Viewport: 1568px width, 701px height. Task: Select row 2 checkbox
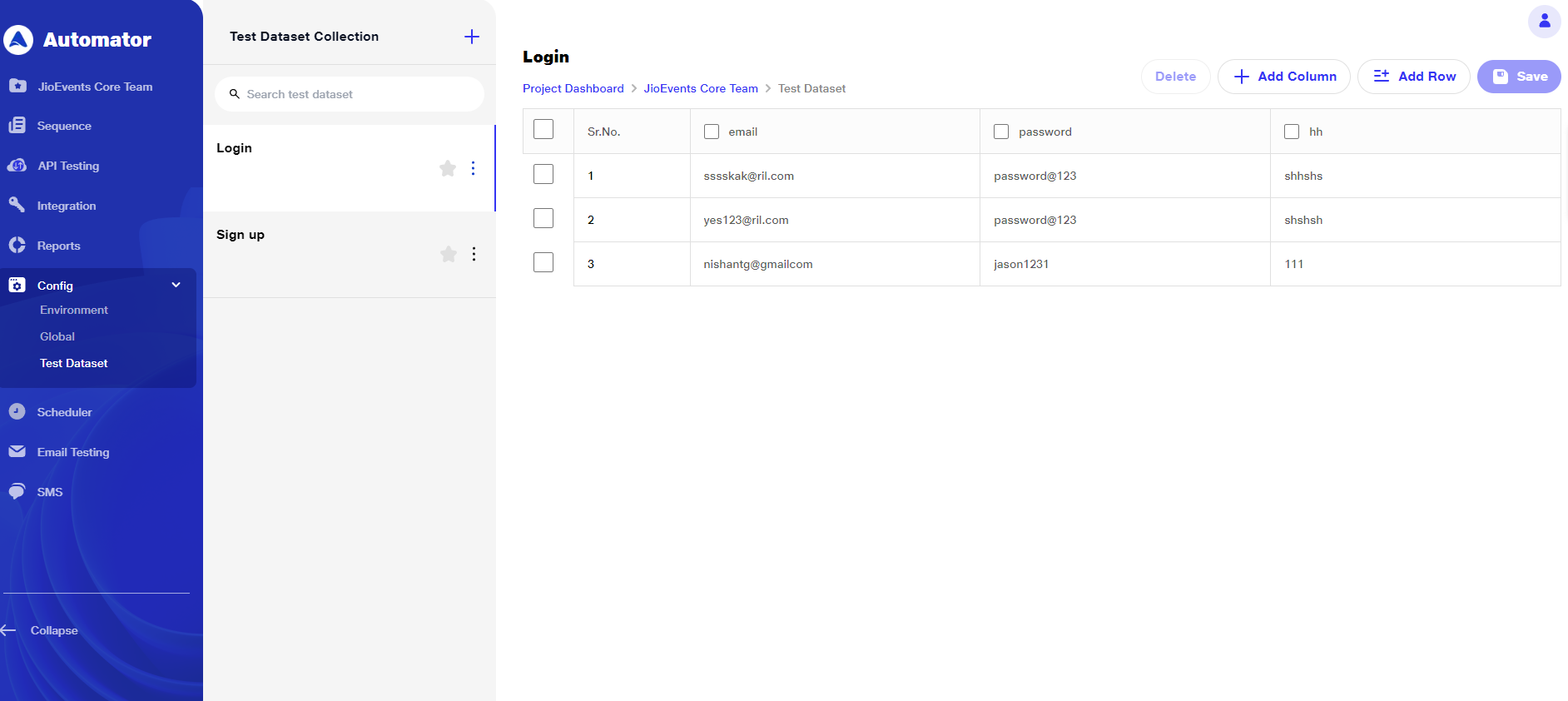click(543, 218)
